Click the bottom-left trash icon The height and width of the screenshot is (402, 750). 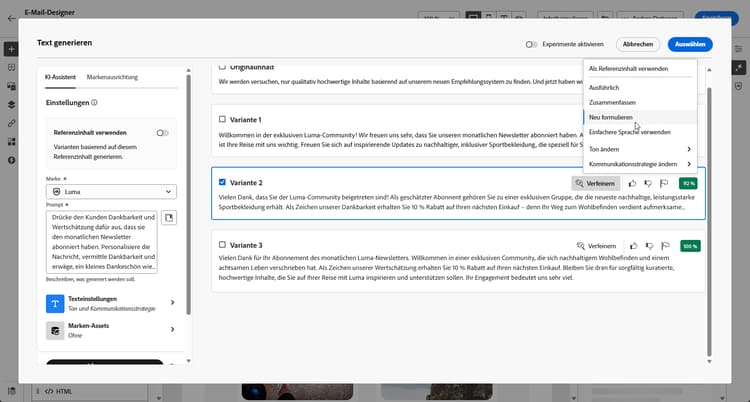[11, 391]
